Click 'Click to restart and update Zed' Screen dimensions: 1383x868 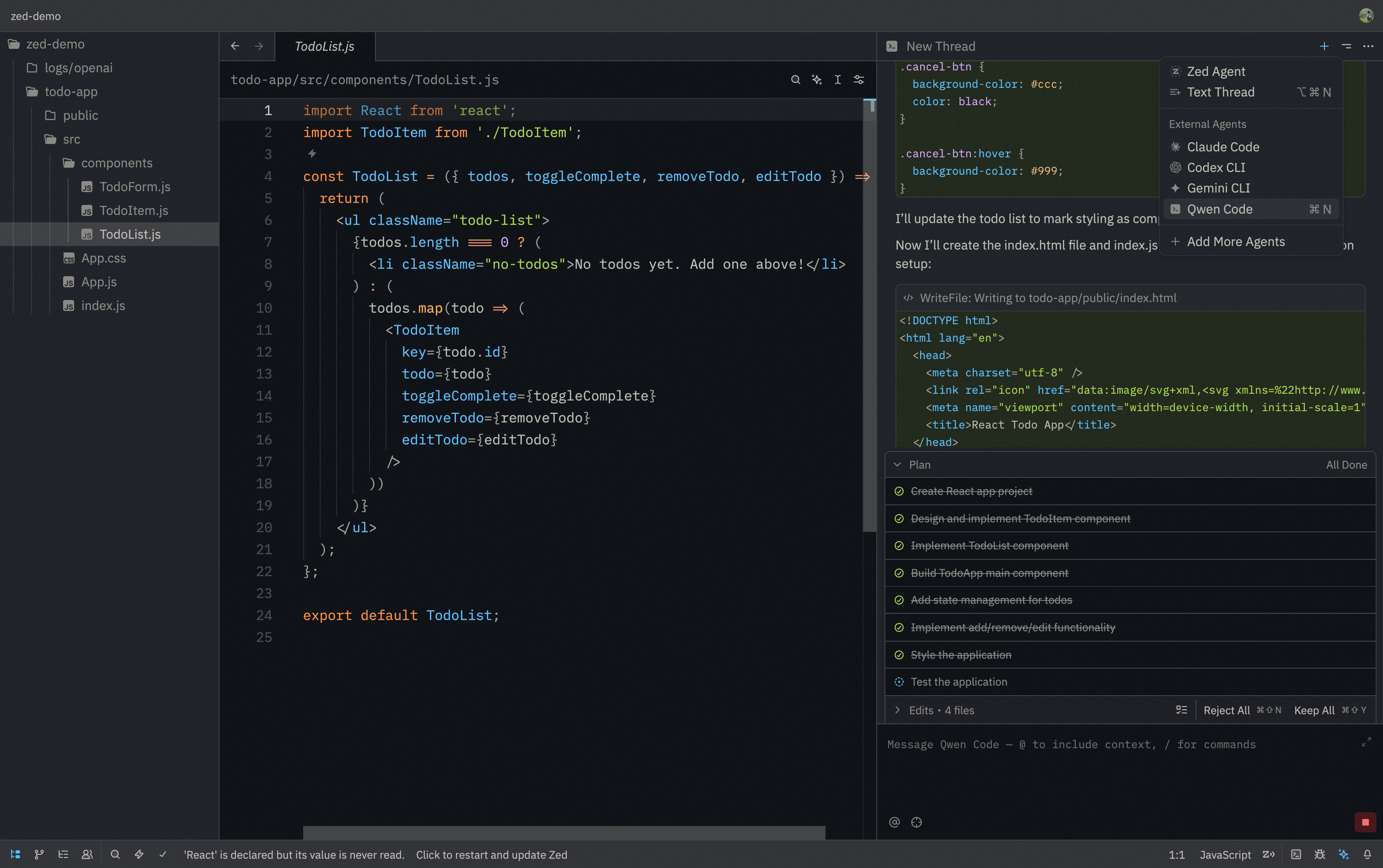492,854
